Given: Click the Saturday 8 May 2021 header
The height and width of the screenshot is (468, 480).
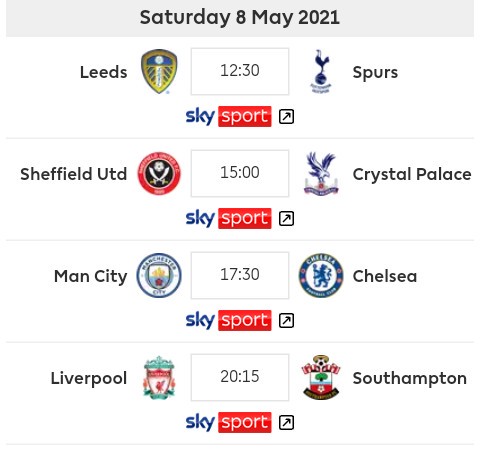Looking at the screenshot, I should click(x=240, y=17).
